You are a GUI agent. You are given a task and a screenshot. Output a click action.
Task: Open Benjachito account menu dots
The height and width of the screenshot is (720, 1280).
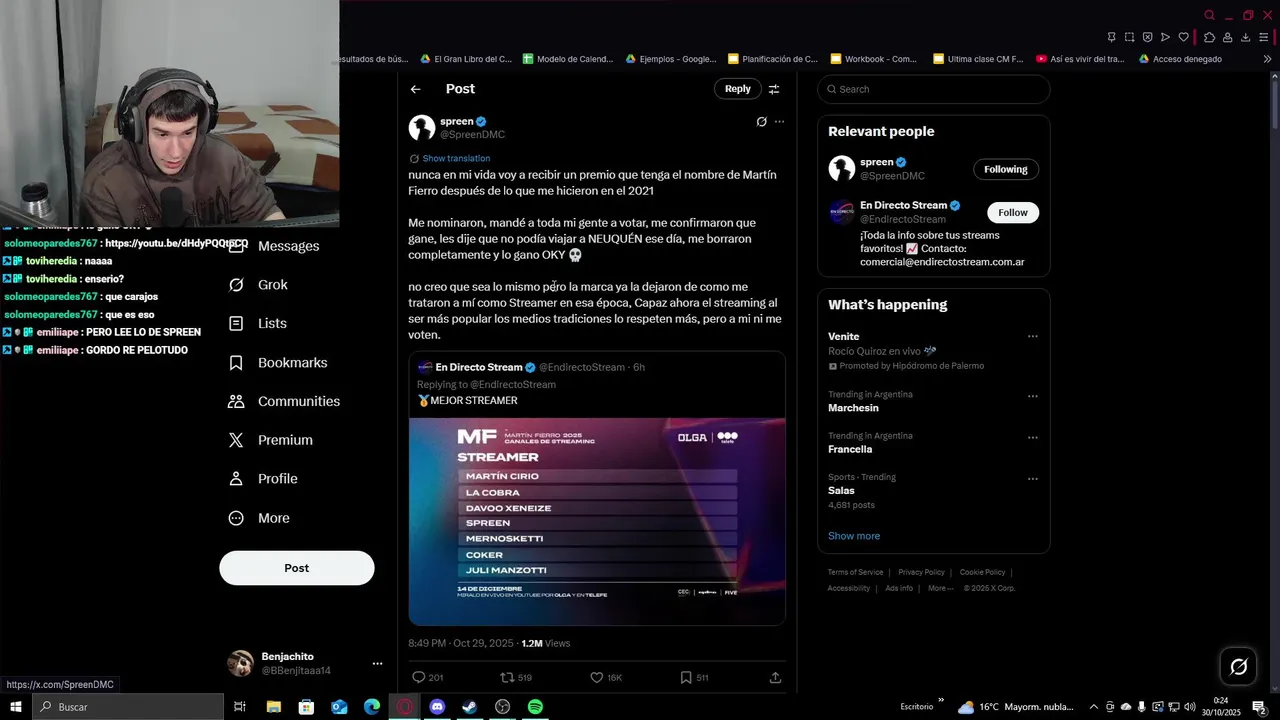(x=377, y=664)
